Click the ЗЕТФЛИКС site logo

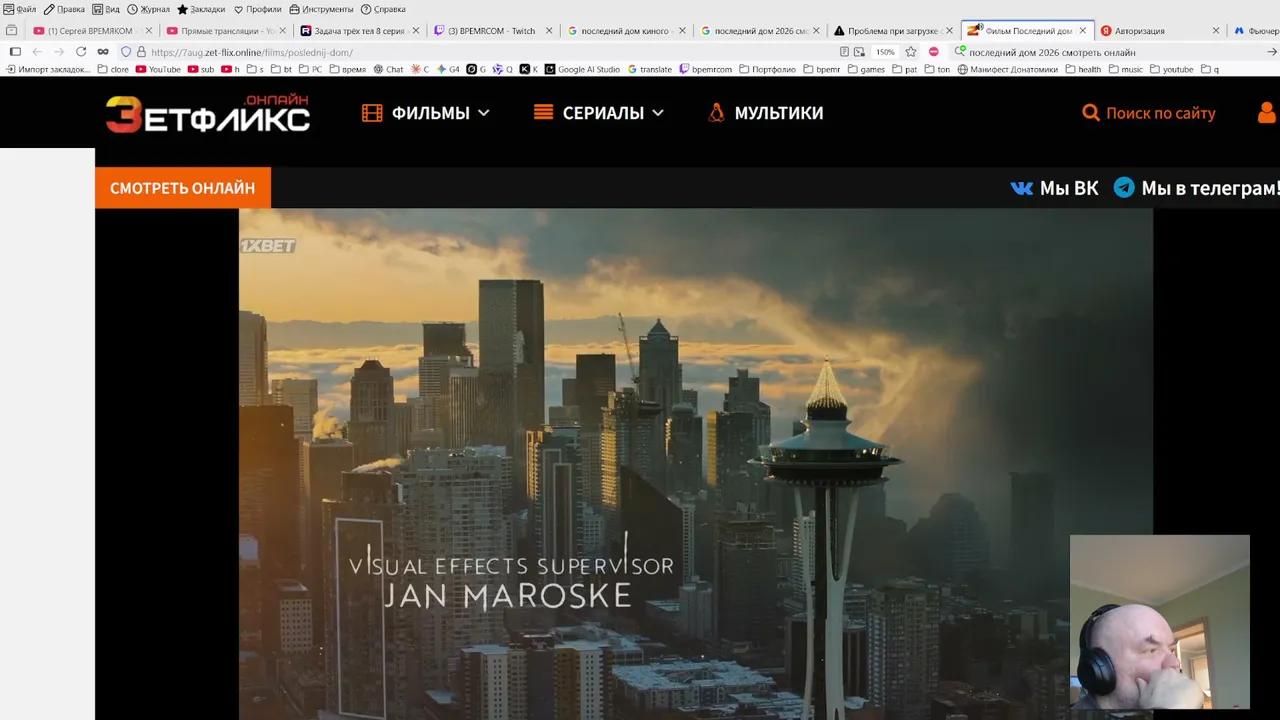point(208,114)
